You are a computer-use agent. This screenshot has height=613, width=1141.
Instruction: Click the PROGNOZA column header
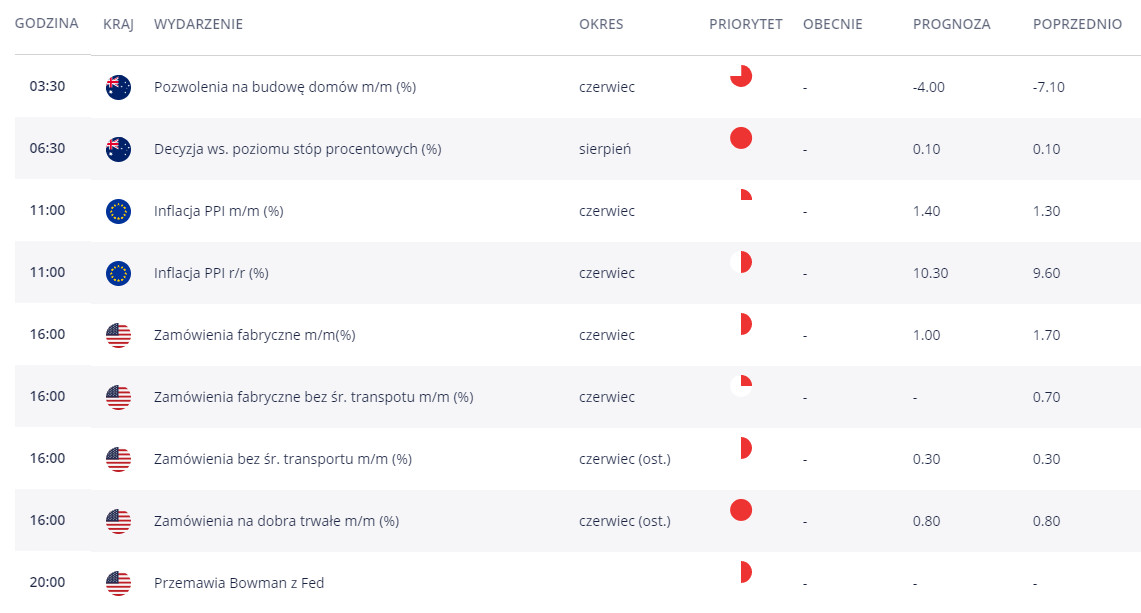click(952, 24)
